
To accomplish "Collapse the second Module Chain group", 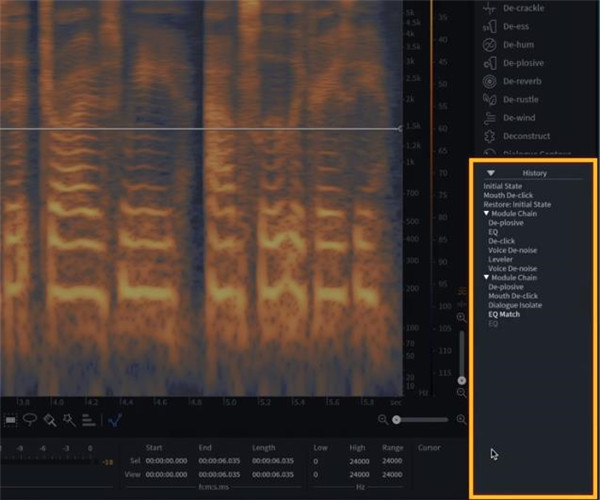I will [486, 277].
